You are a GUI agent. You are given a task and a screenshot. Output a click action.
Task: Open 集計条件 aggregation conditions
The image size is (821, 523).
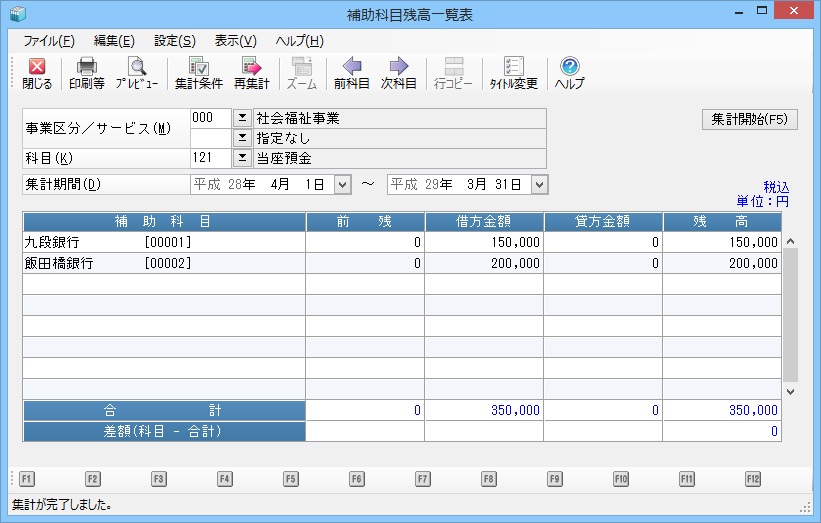198,74
